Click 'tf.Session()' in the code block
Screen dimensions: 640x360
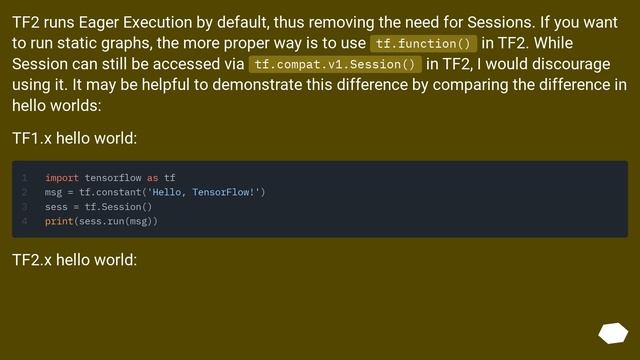118,207
